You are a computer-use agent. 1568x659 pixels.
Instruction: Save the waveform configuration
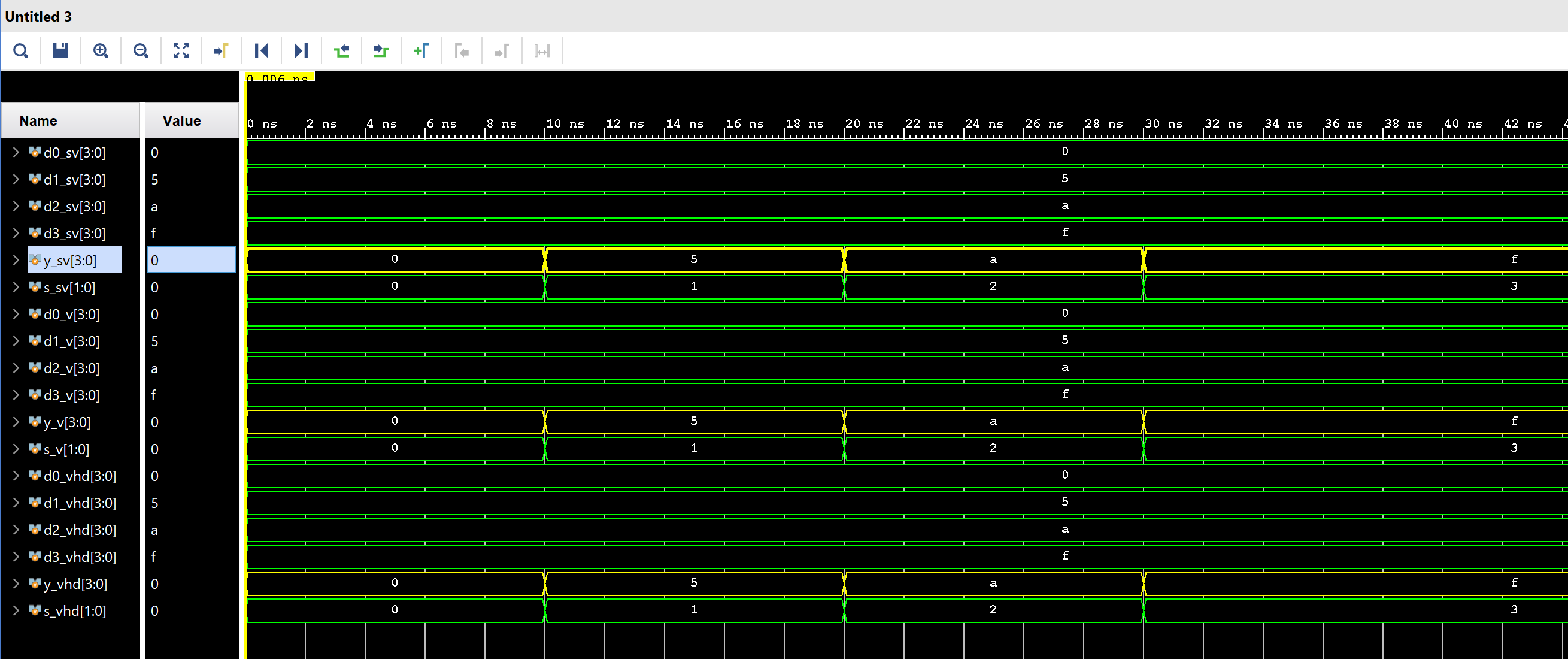pos(60,50)
